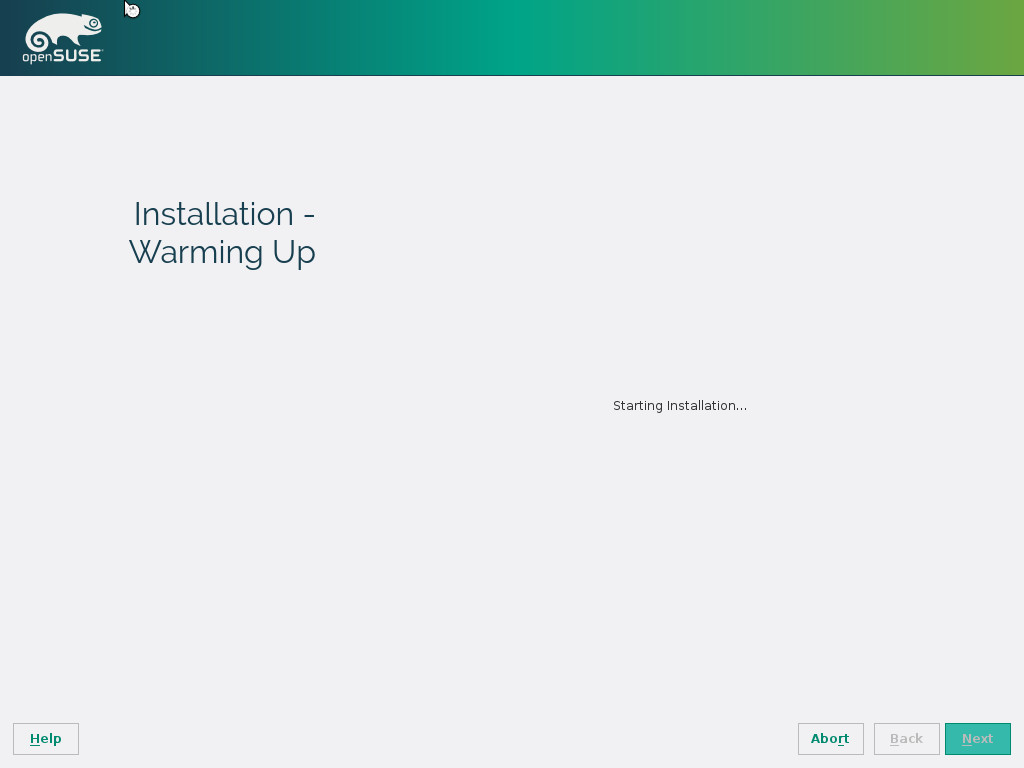Image resolution: width=1024 pixels, height=768 pixels.
Task: Click the openSUSE wordmark text
Action: click(x=62, y=57)
